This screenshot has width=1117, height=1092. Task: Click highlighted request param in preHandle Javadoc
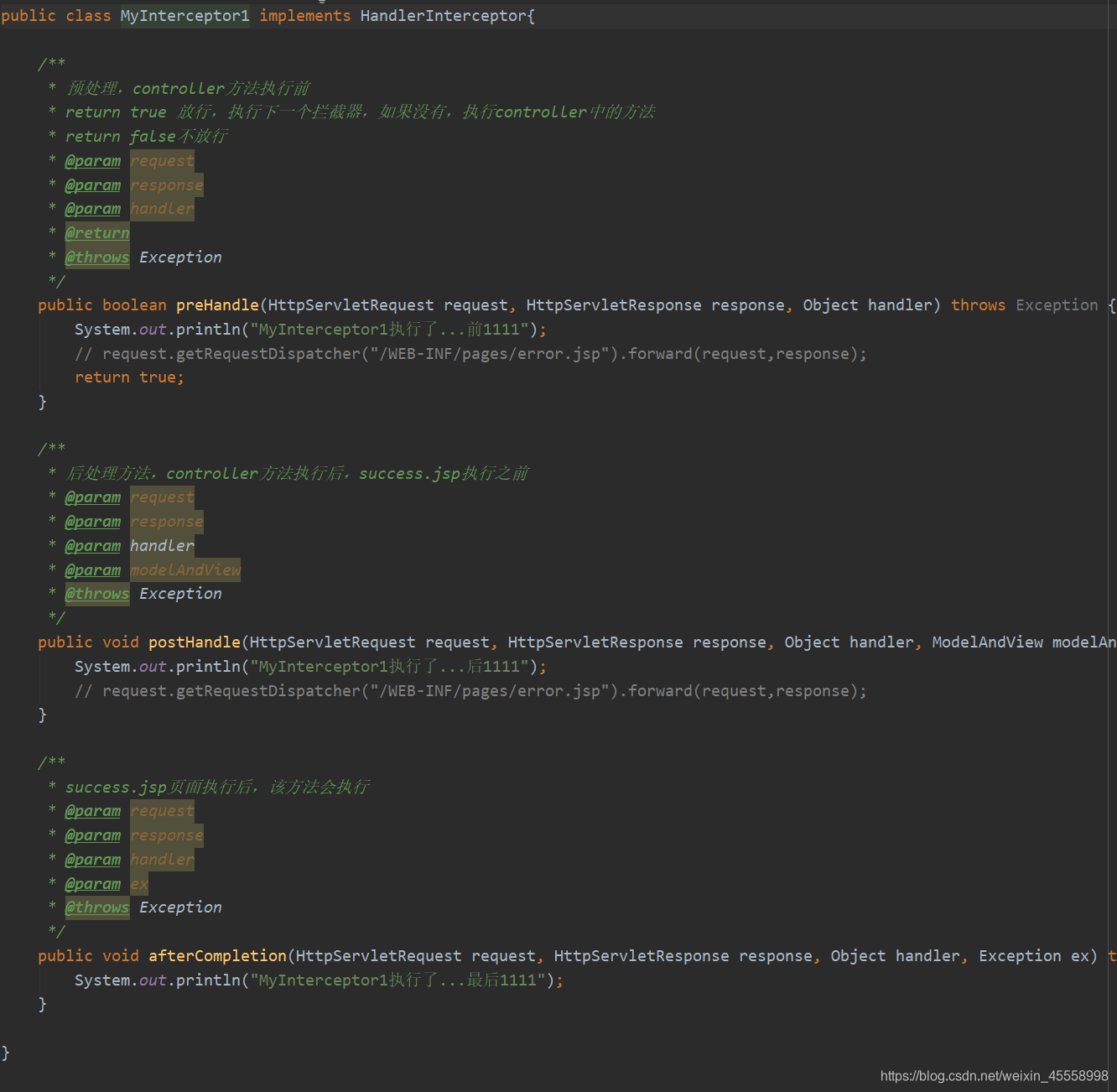pos(162,161)
